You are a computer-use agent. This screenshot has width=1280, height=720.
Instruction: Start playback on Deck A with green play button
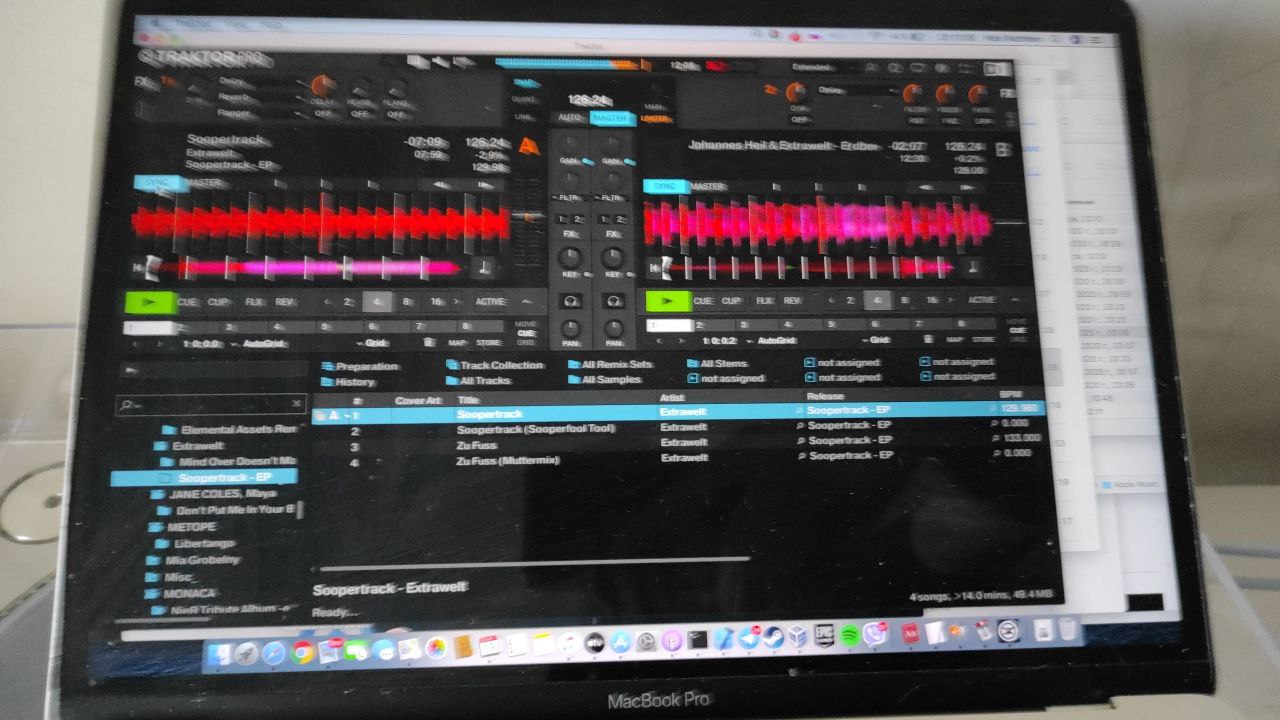coord(150,301)
